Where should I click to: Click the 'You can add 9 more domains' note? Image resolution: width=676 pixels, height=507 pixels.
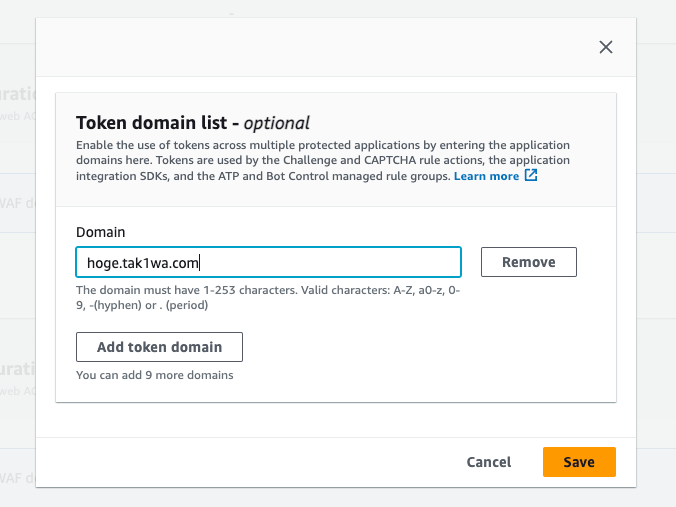click(x=154, y=375)
